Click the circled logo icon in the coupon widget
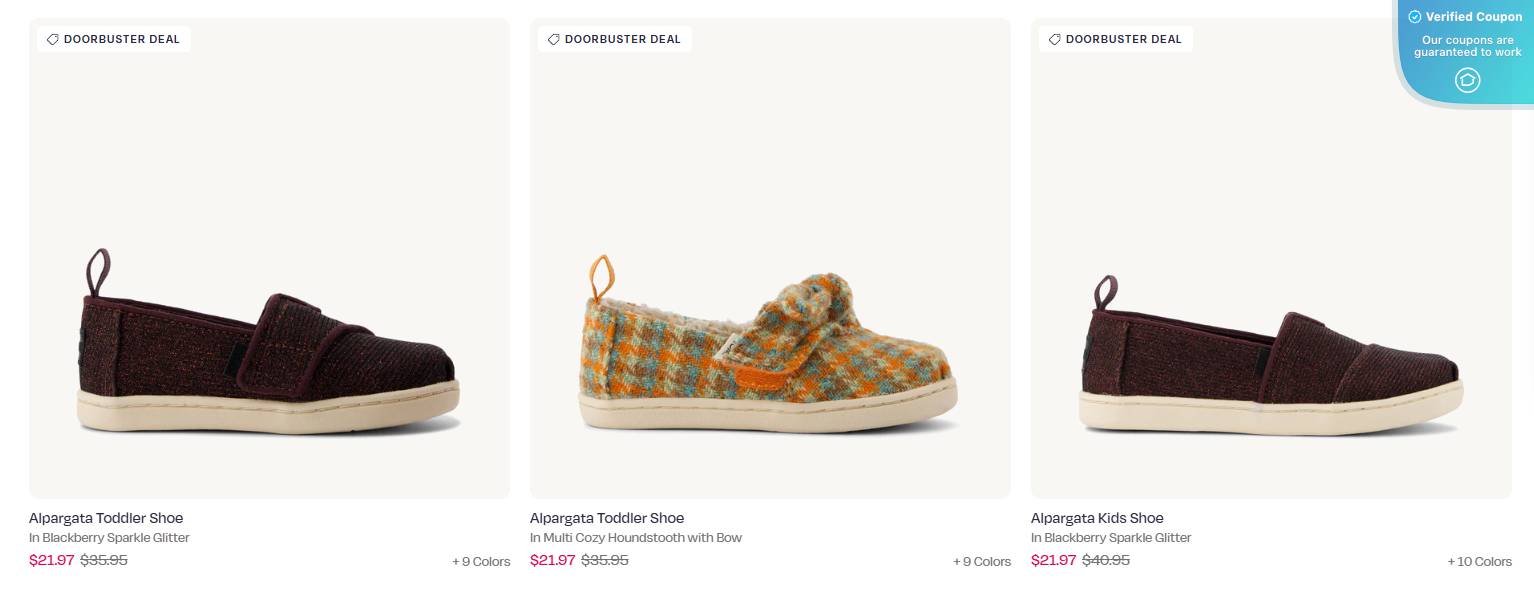 click(1467, 80)
